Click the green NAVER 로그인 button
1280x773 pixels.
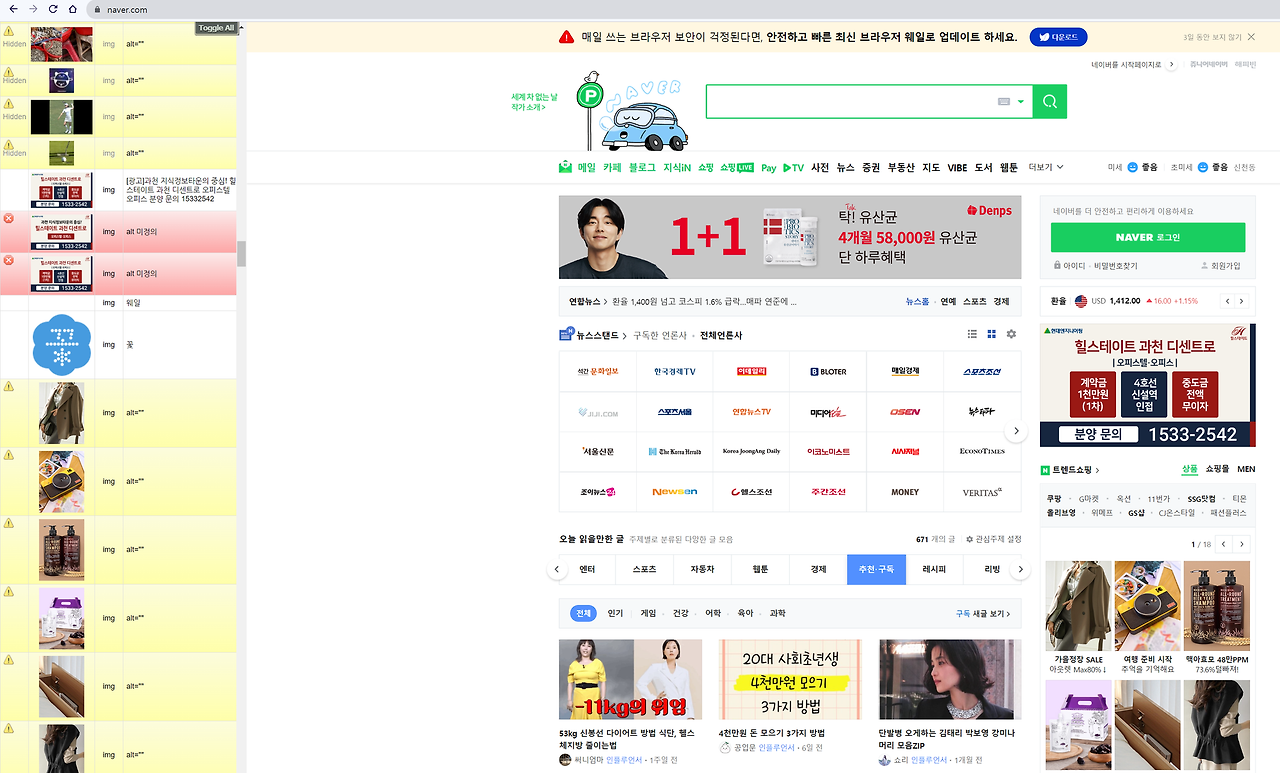[x=1148, y=237]
